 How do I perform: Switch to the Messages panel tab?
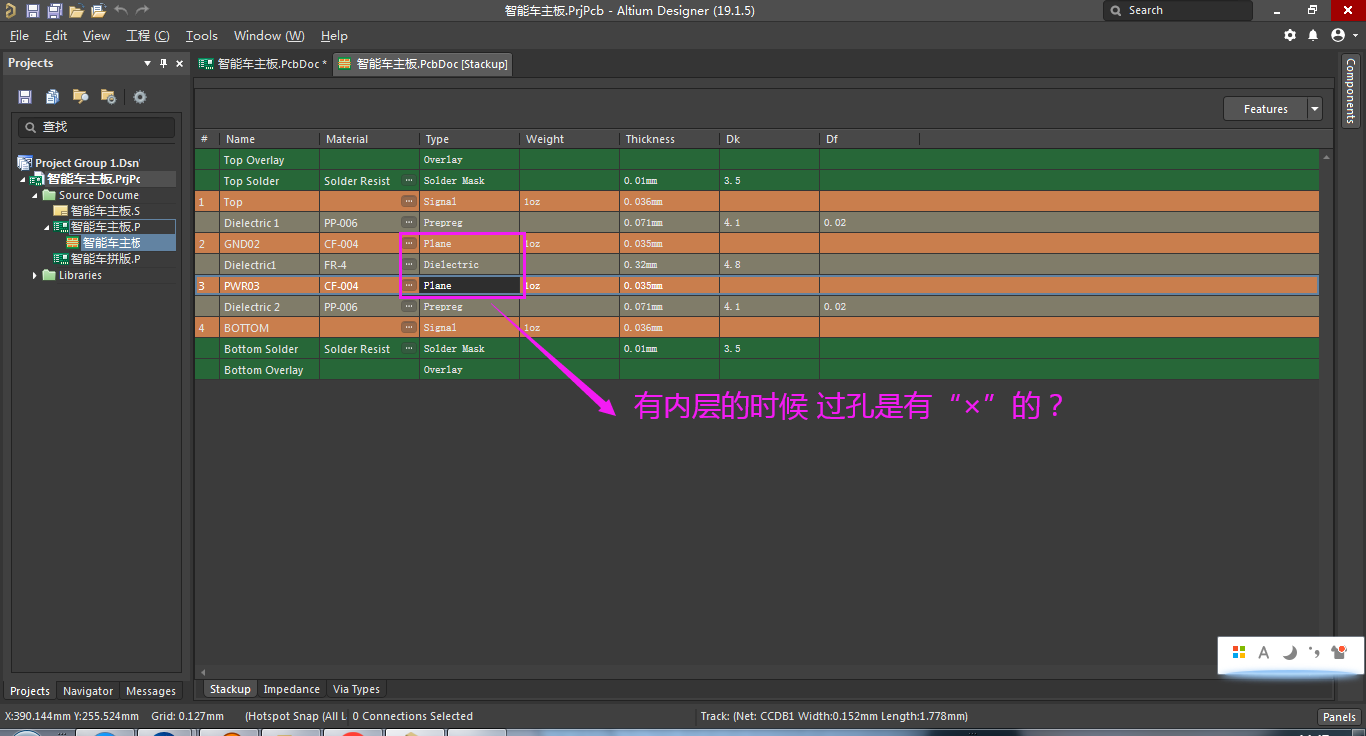151,691
